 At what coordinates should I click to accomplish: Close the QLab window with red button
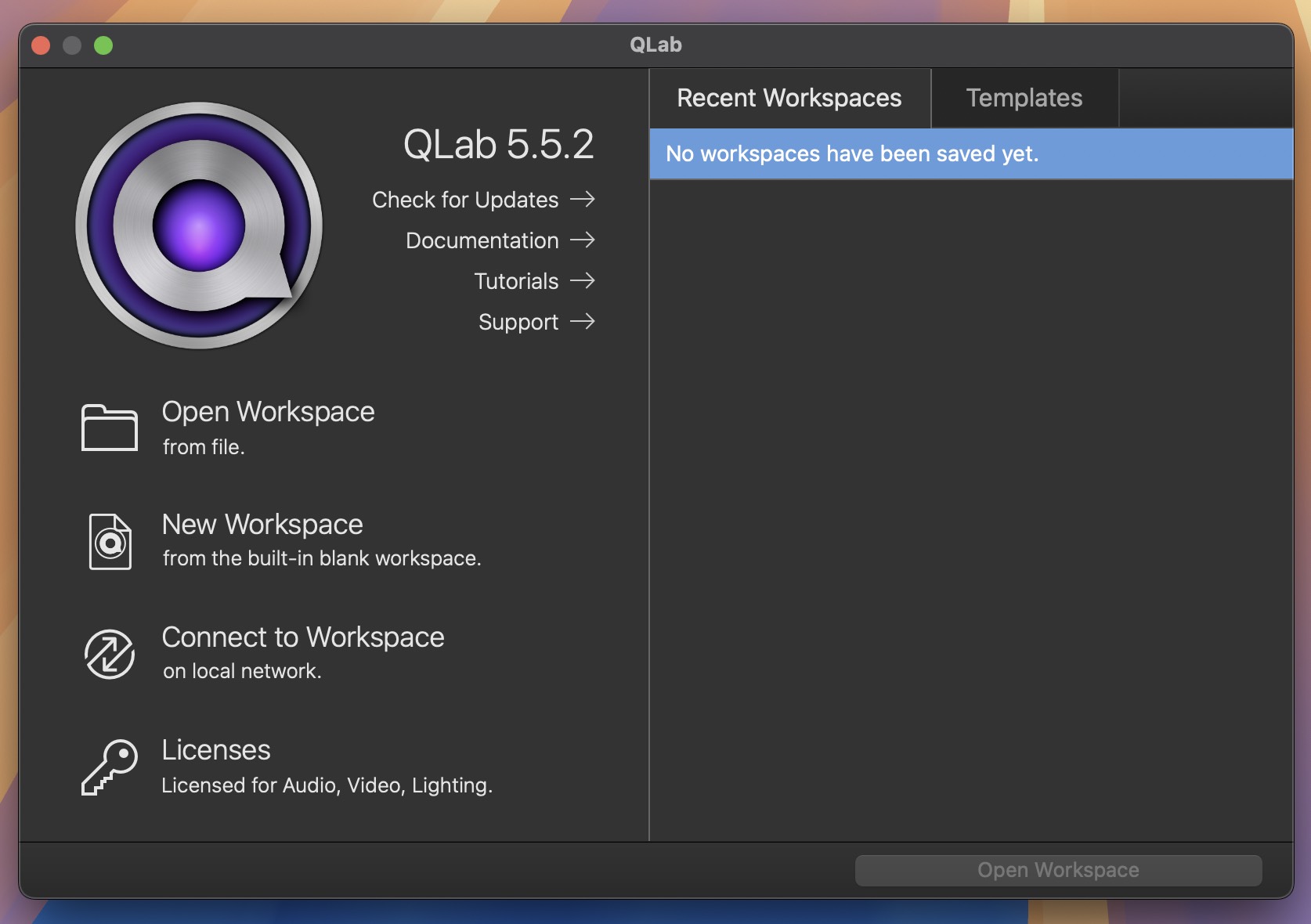pyautogui.click(x=41, y=45)
